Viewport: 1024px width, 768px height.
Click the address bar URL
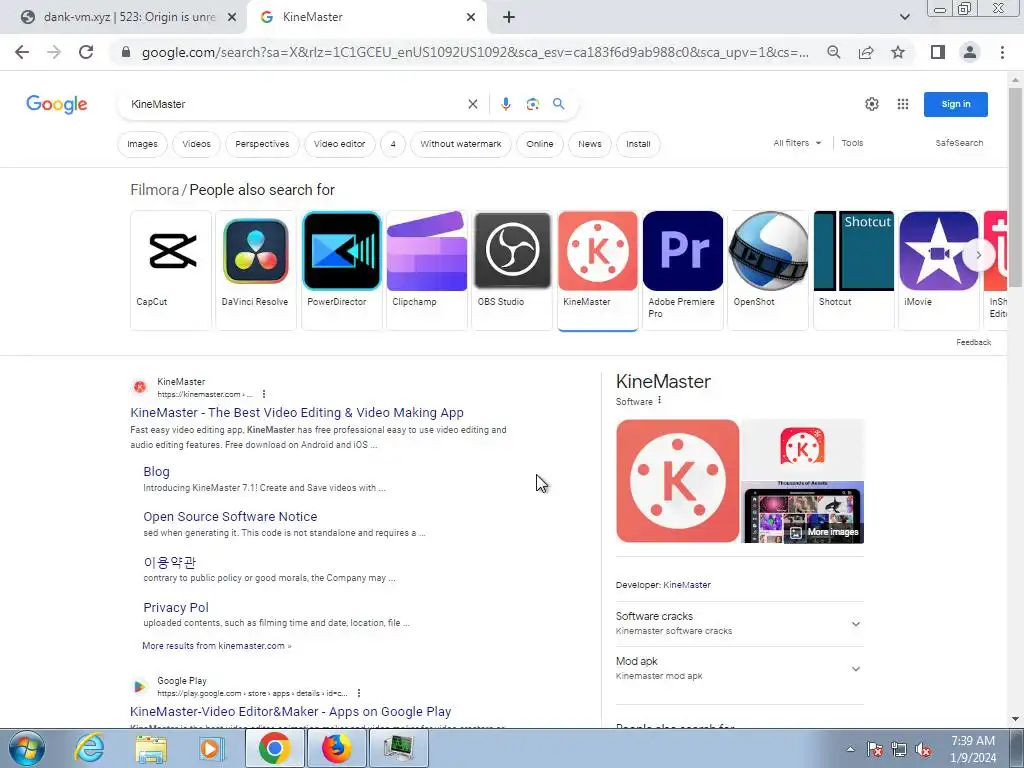475,52
